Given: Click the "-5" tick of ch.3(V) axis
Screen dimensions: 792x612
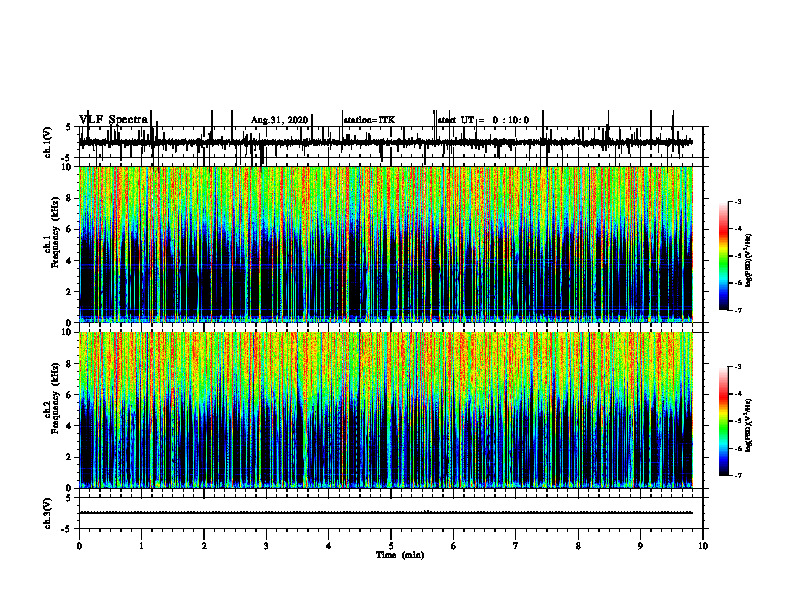Looking at the screenshot, I should click(67, 529).
